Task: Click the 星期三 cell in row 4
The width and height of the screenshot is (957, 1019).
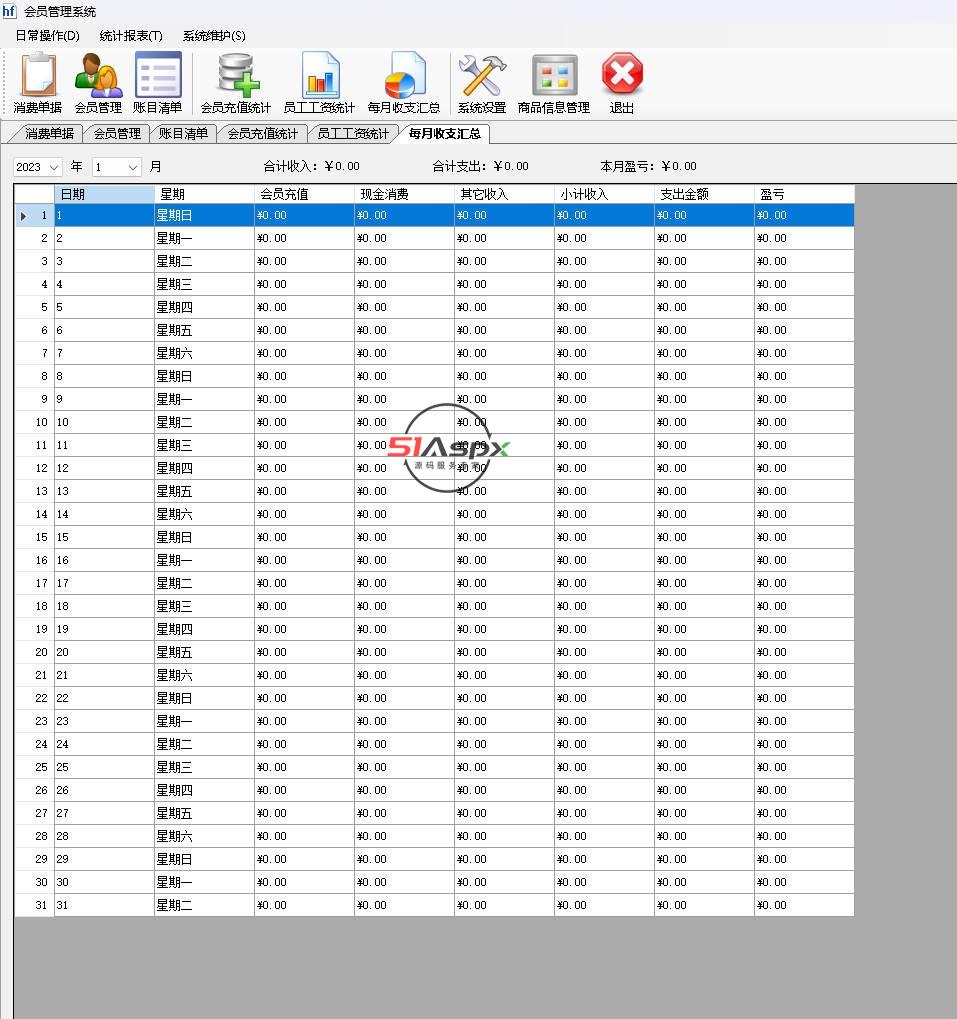Action: pos(204,284)
